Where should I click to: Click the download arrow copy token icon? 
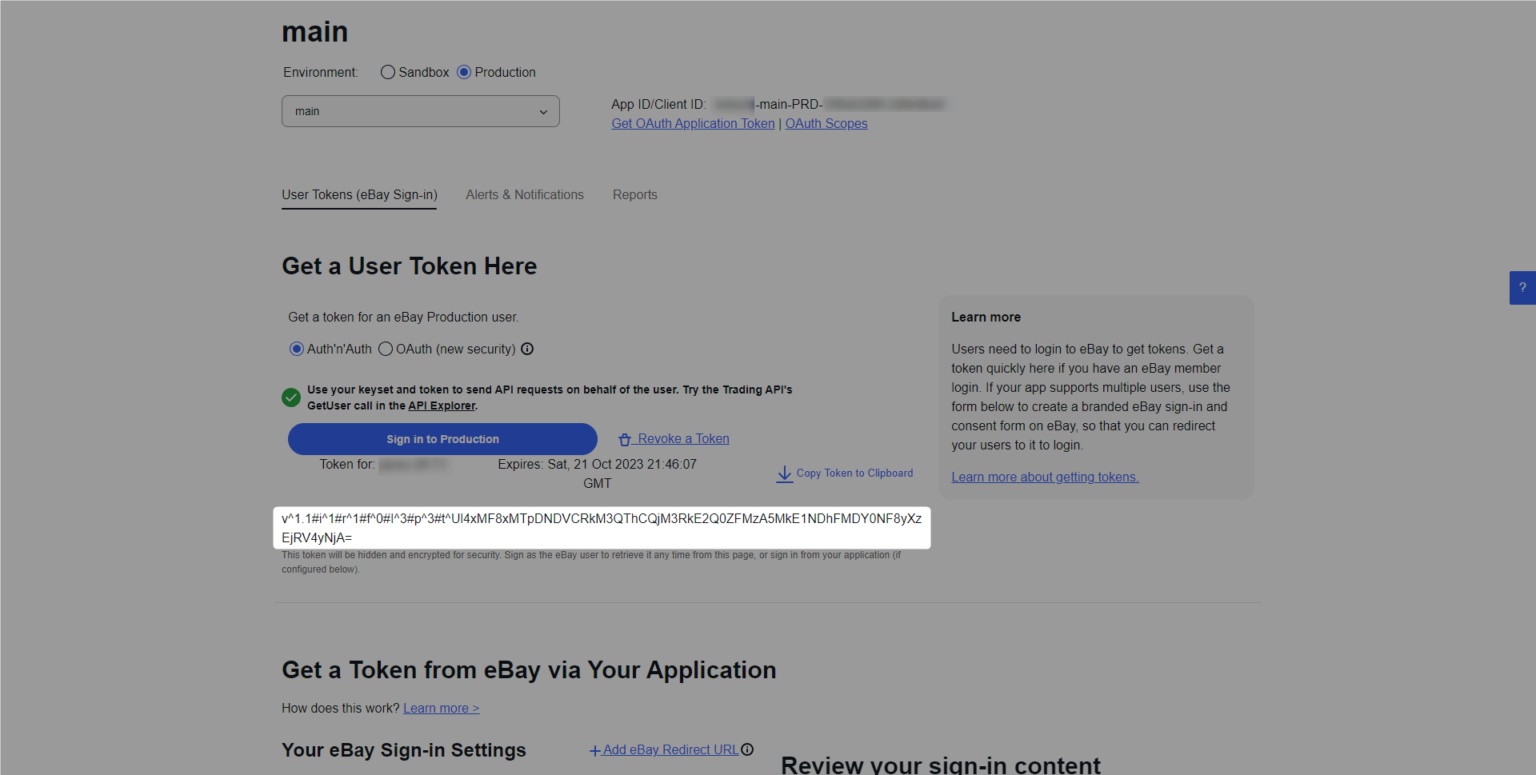784,474
